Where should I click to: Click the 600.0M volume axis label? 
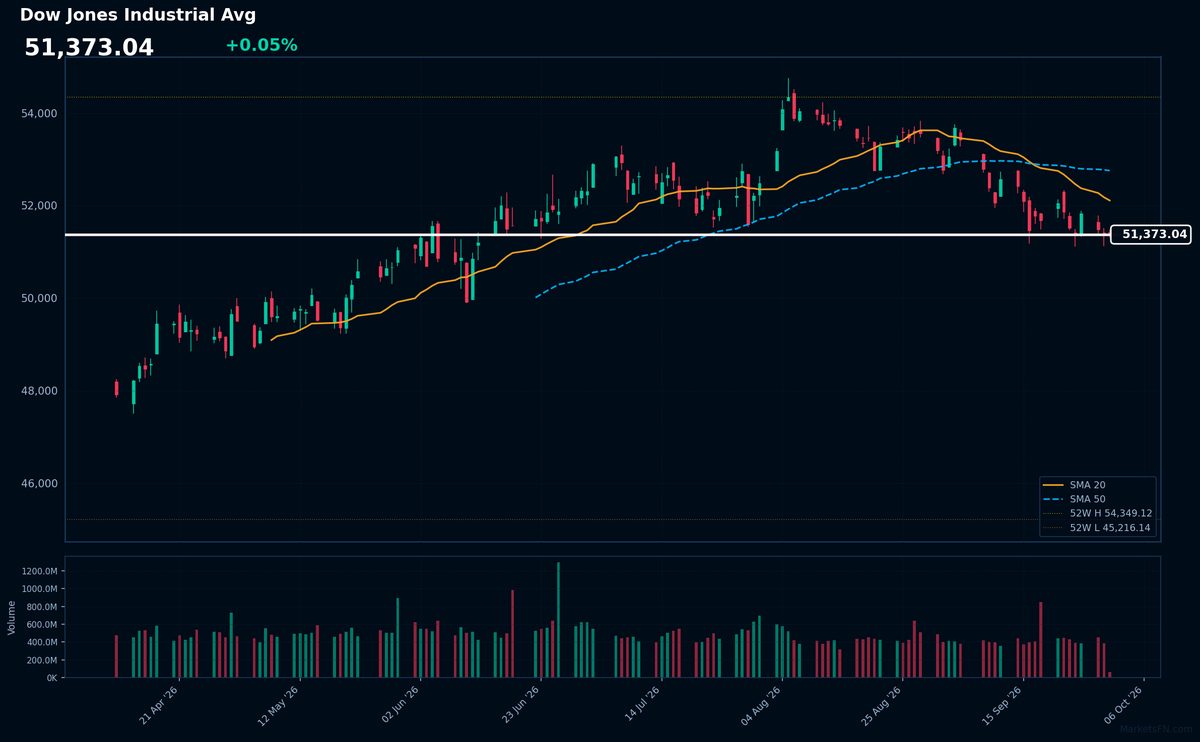[x=41, y=625]
